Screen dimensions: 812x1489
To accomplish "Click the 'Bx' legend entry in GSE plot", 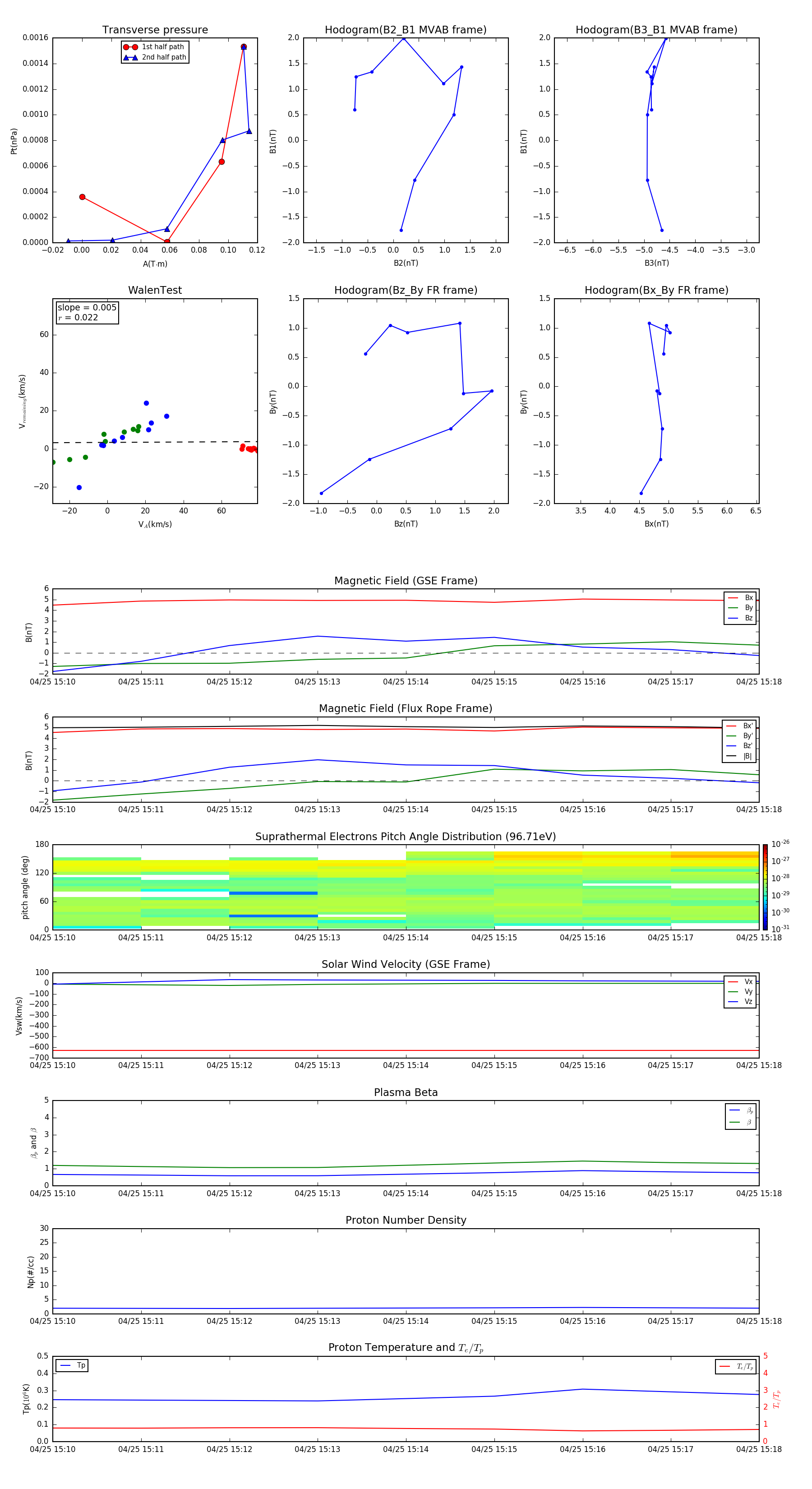I will pyautogui.click(x=740, y=598).
